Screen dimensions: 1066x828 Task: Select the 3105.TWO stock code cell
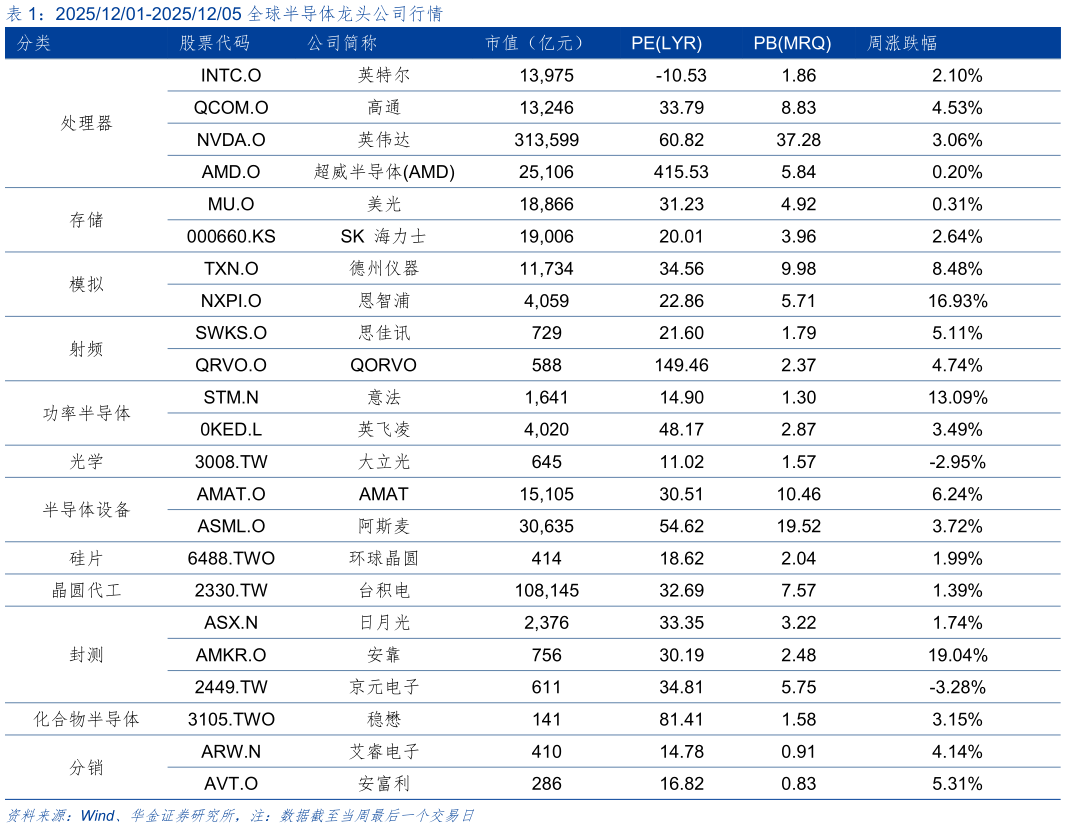pos(231,719)
